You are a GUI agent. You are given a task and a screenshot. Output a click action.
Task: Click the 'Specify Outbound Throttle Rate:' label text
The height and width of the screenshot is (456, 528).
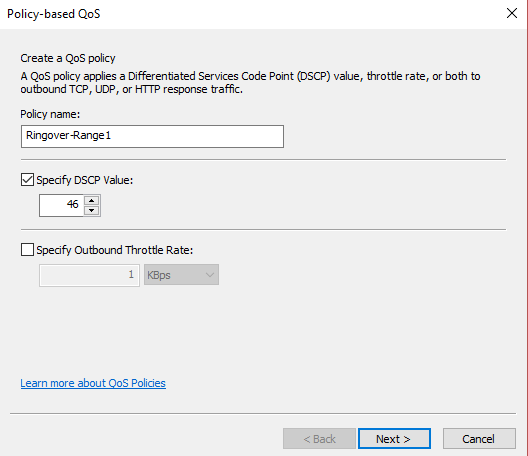(114, 250)
